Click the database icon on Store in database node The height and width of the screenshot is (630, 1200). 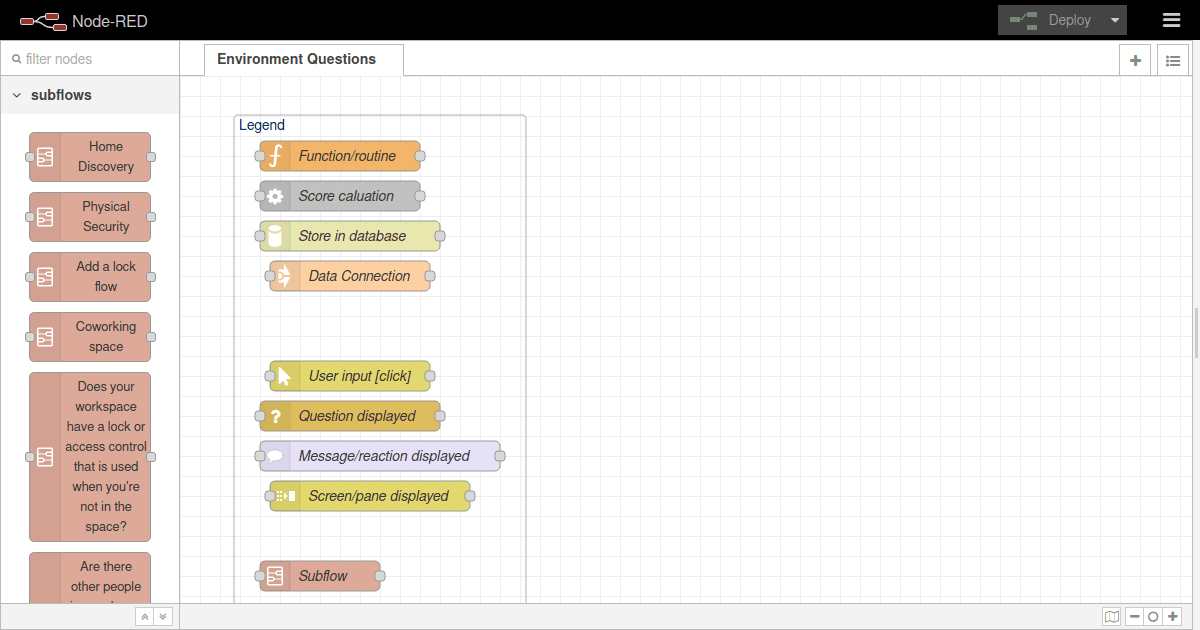pos(275,236)
